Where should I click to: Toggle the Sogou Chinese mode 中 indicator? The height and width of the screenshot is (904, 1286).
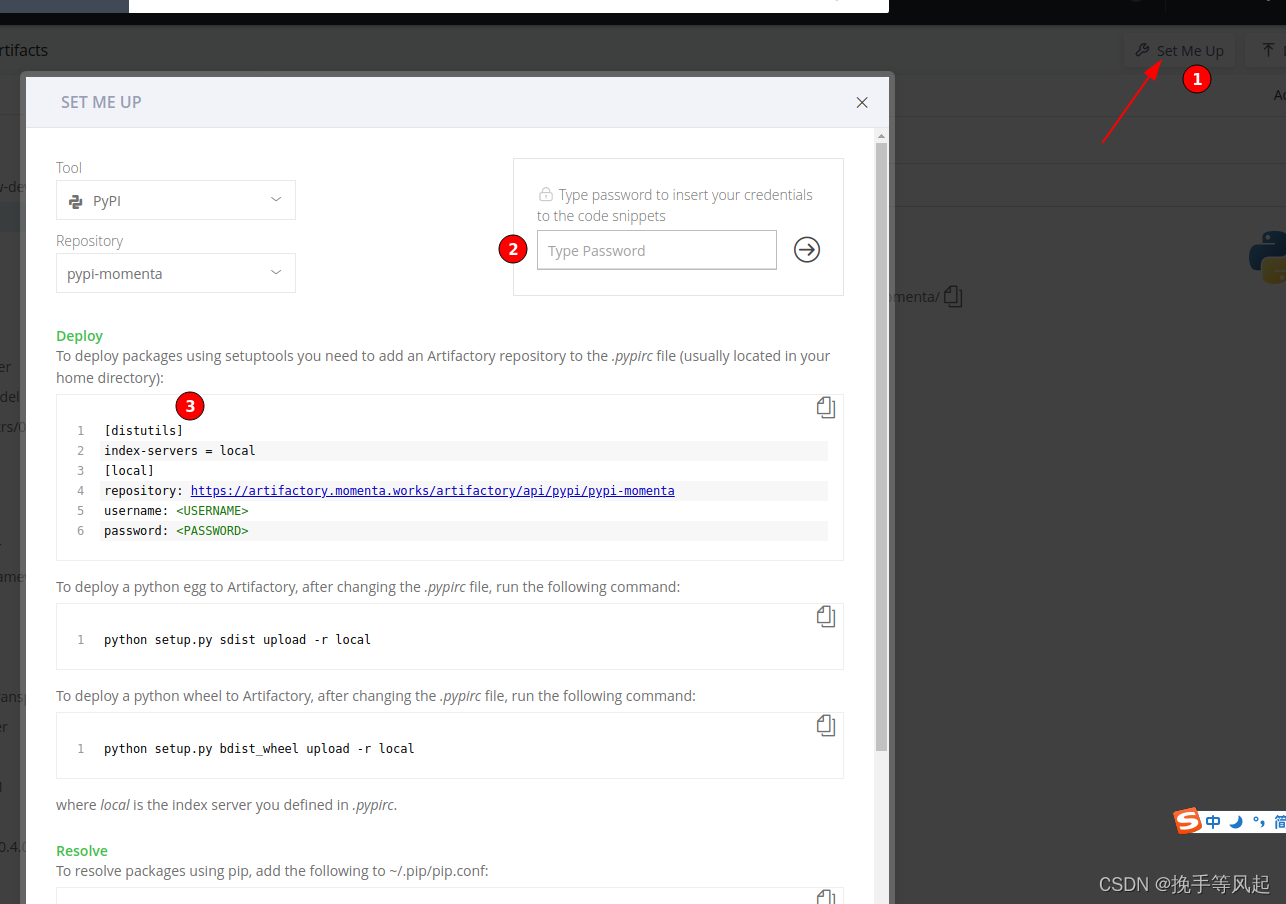[1213, 822]
